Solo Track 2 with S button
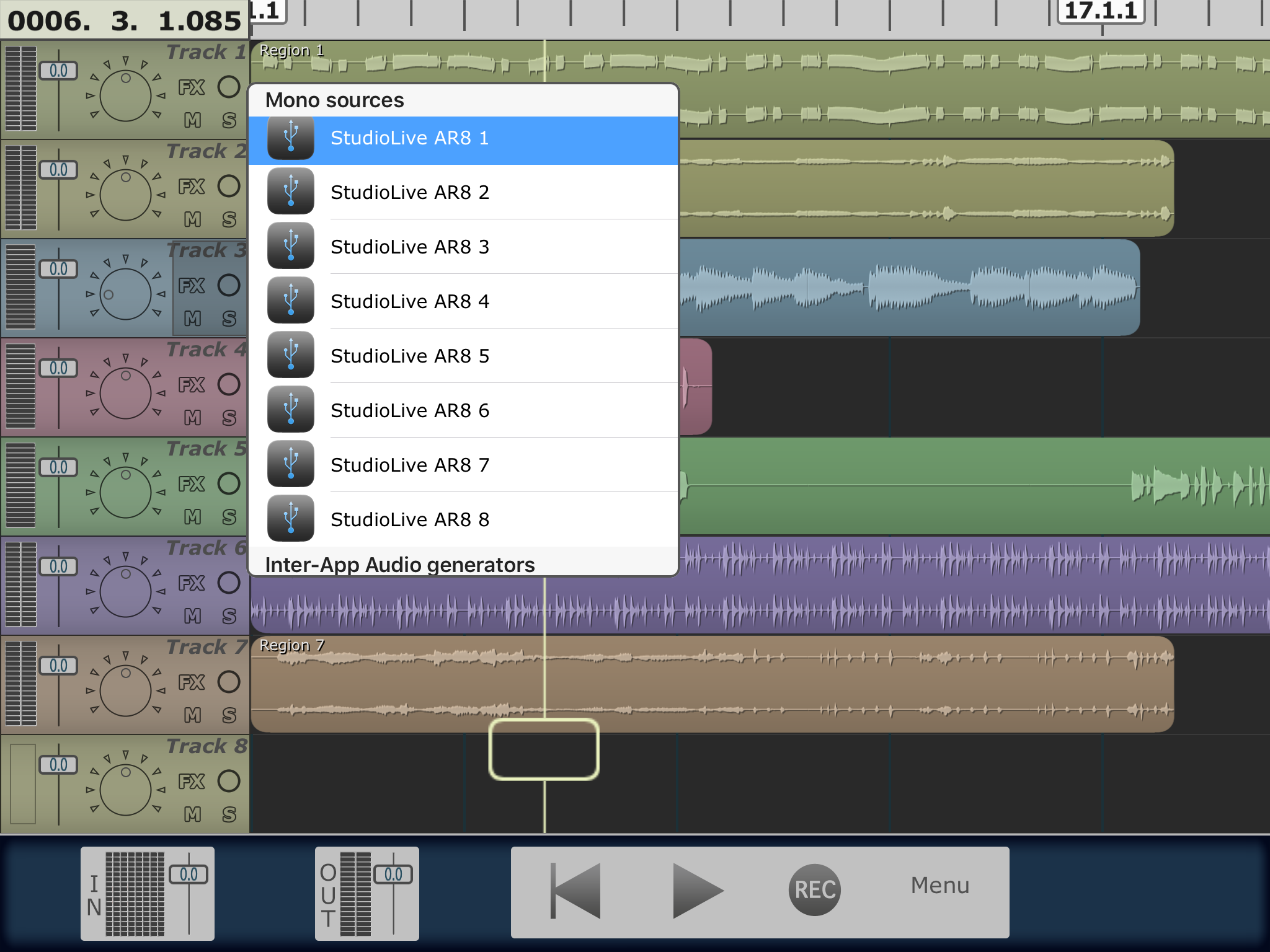Viewport: 1270px width, 952px height. 229,219
